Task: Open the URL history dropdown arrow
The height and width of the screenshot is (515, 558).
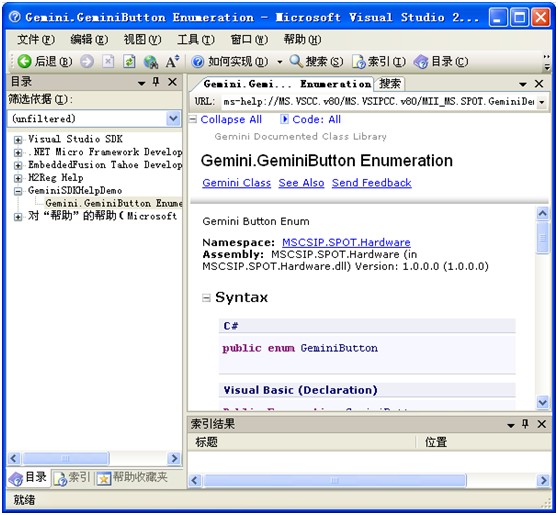Action: 542,102
